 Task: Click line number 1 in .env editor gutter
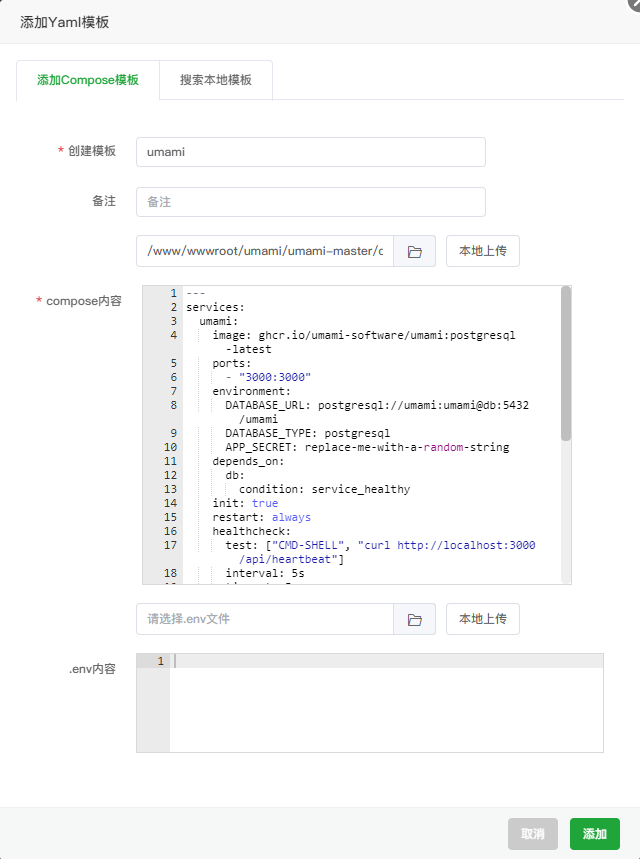[x=160, y=661]
